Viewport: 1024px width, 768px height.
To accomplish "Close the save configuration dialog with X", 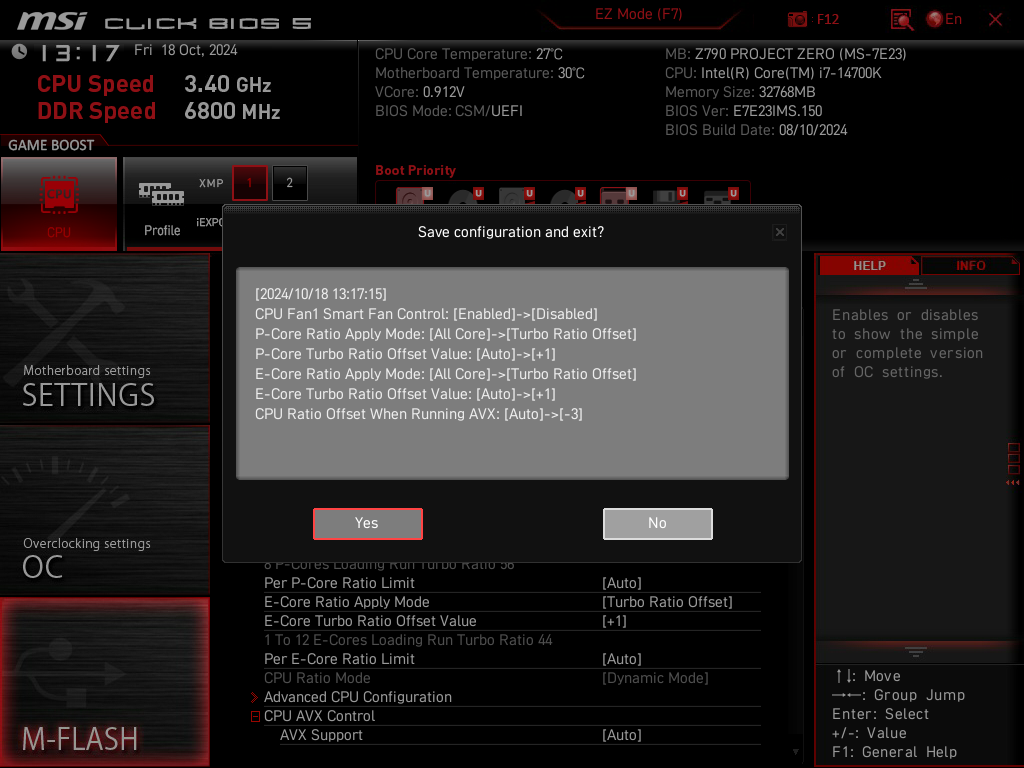I will [779, 232].
